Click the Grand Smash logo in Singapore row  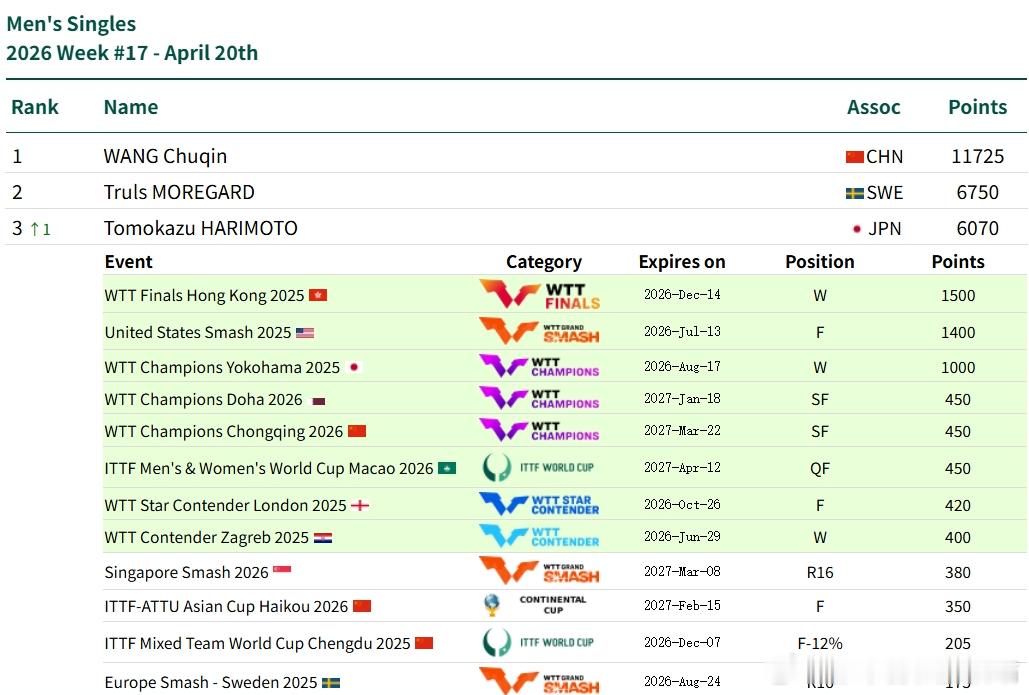[x=539, y=570]
